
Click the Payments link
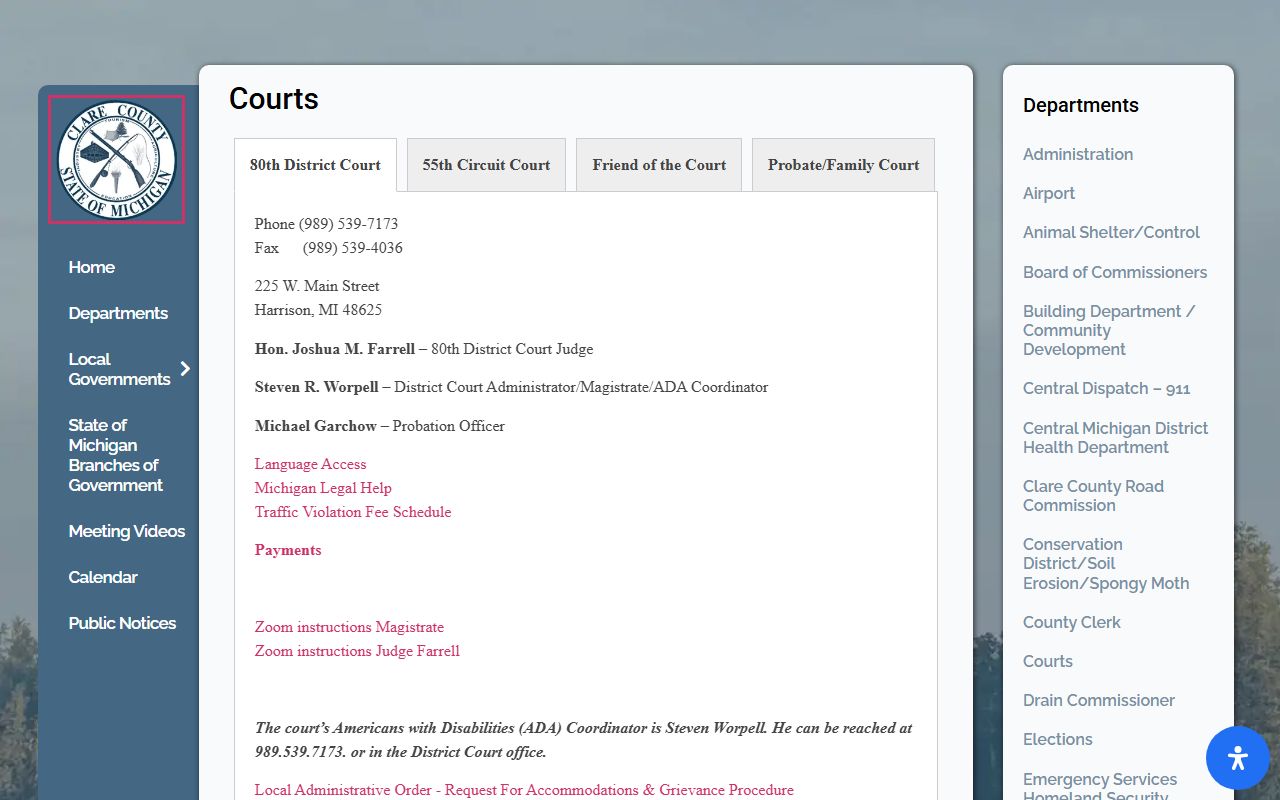pos(288,550)
